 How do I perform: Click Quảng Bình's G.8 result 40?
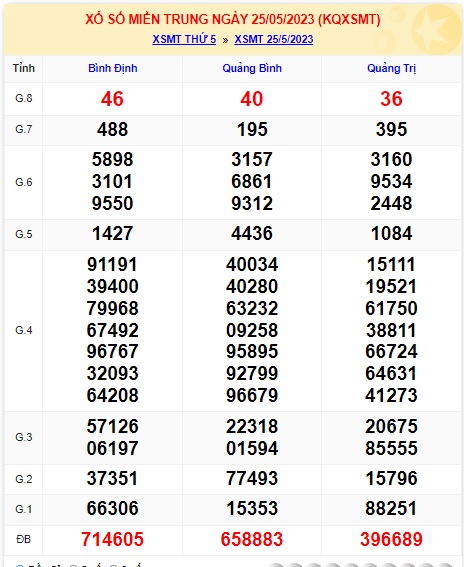pyautogui.click(x=252, y=99)
